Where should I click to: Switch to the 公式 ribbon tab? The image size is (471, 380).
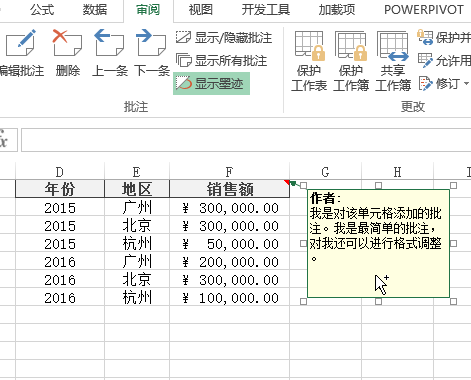point(42,10)
